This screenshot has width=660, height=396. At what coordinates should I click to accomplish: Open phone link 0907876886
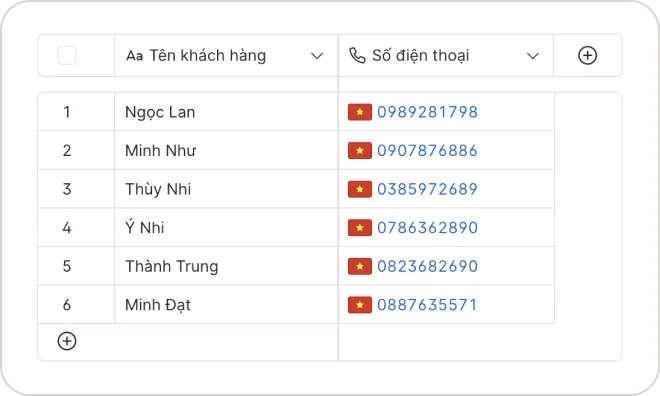427,151
